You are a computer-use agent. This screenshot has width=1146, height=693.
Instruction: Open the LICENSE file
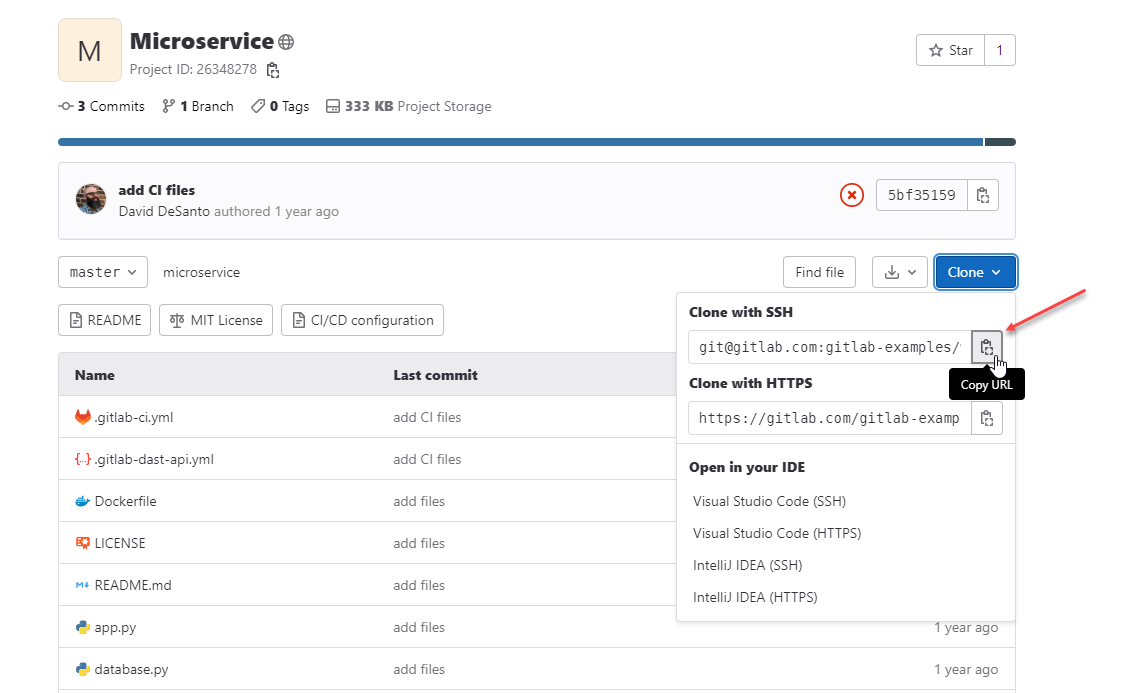120,543
